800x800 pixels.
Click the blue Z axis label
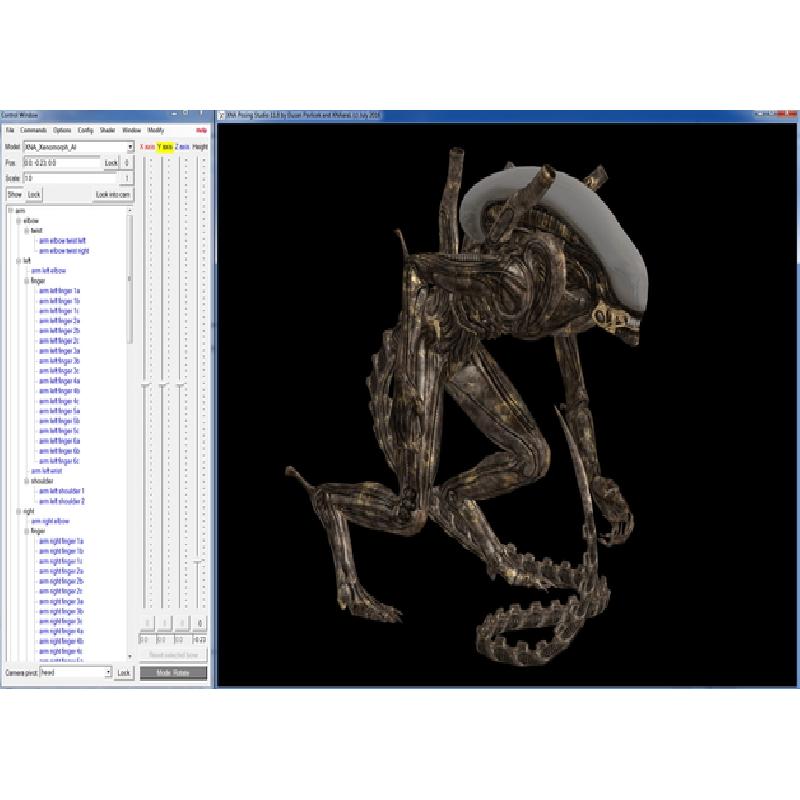[x=182, y=147]
